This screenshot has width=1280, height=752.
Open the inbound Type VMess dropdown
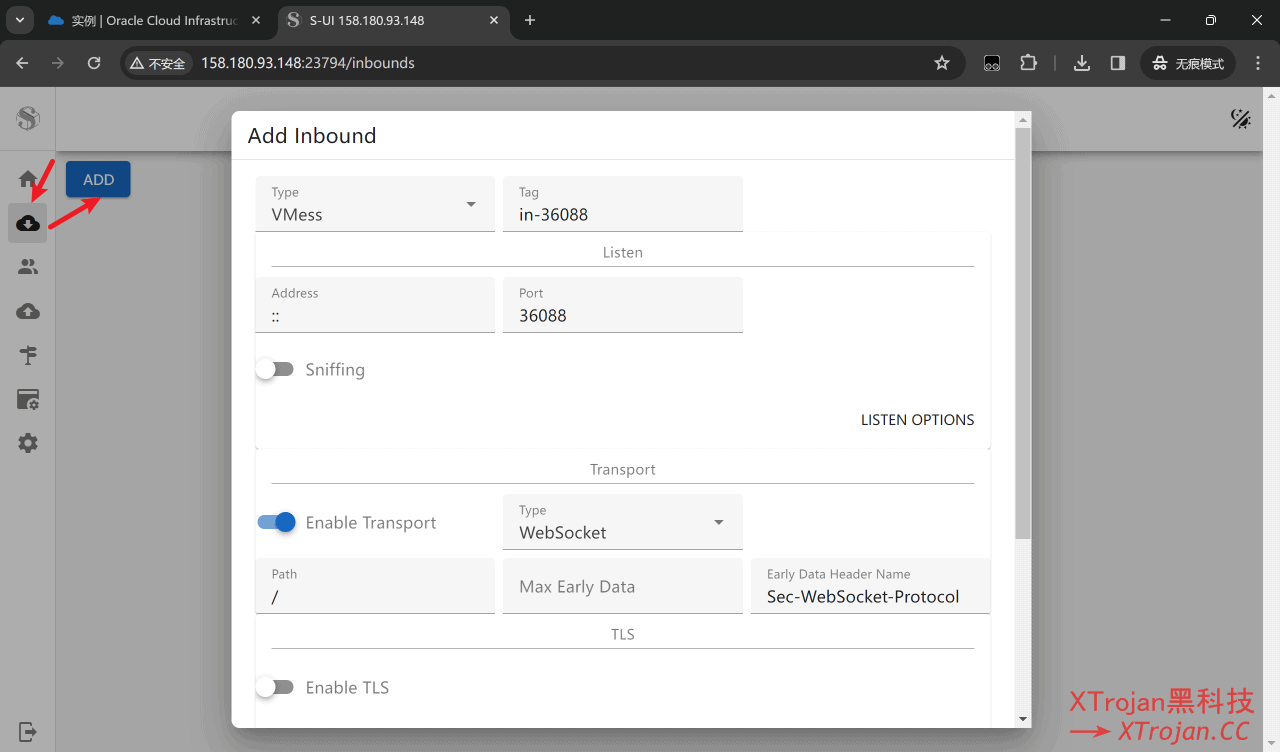tap(375, 204)
